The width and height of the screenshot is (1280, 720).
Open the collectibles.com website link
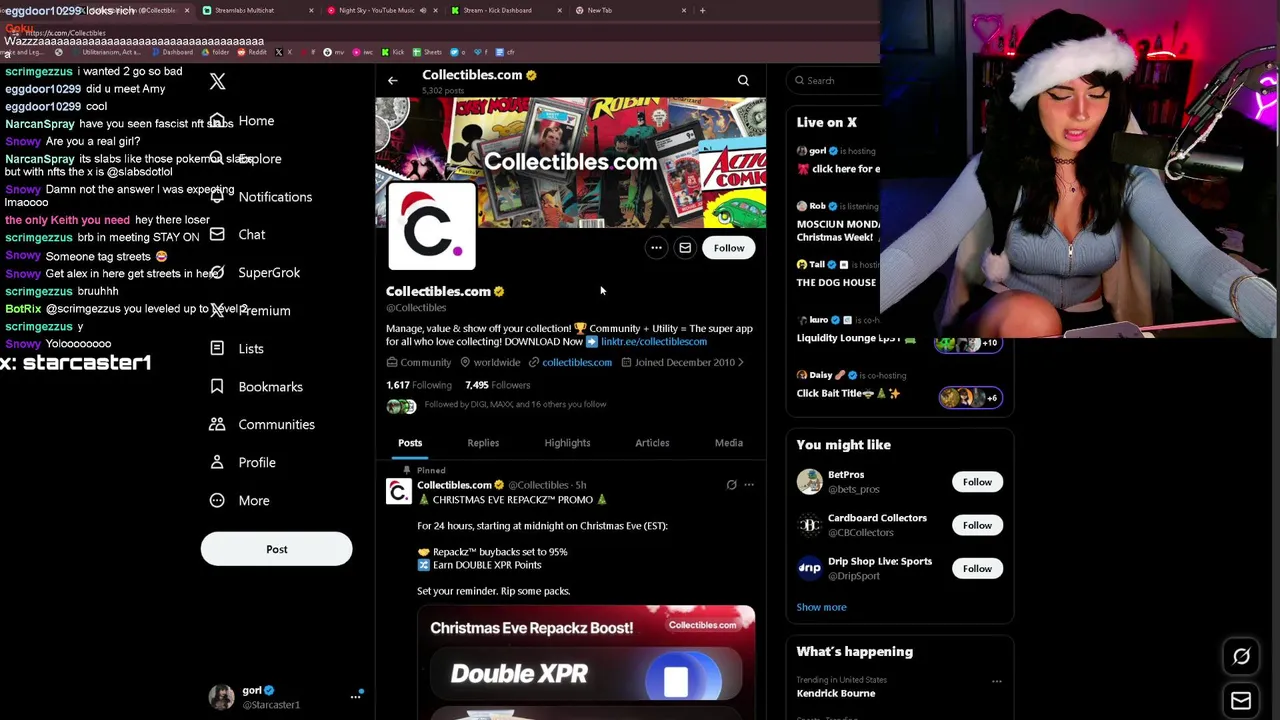click(x=577, y=363)
